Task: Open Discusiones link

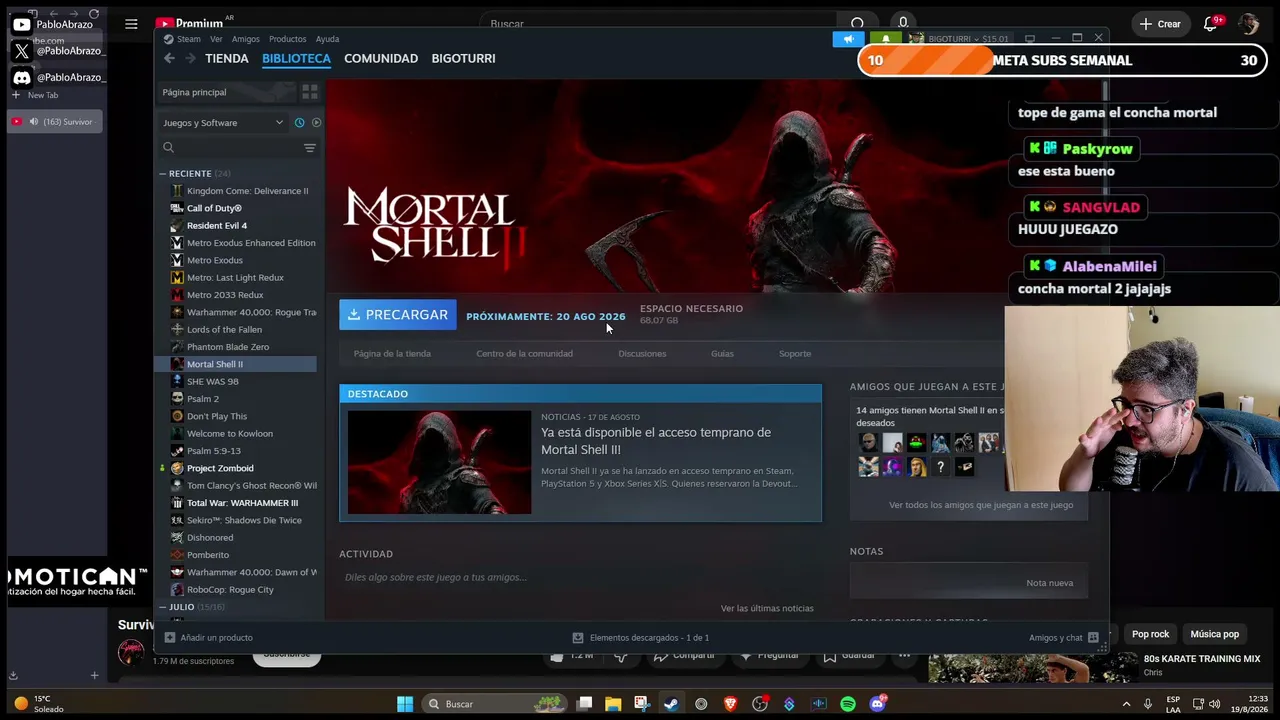Action: [x=642, y=353]
